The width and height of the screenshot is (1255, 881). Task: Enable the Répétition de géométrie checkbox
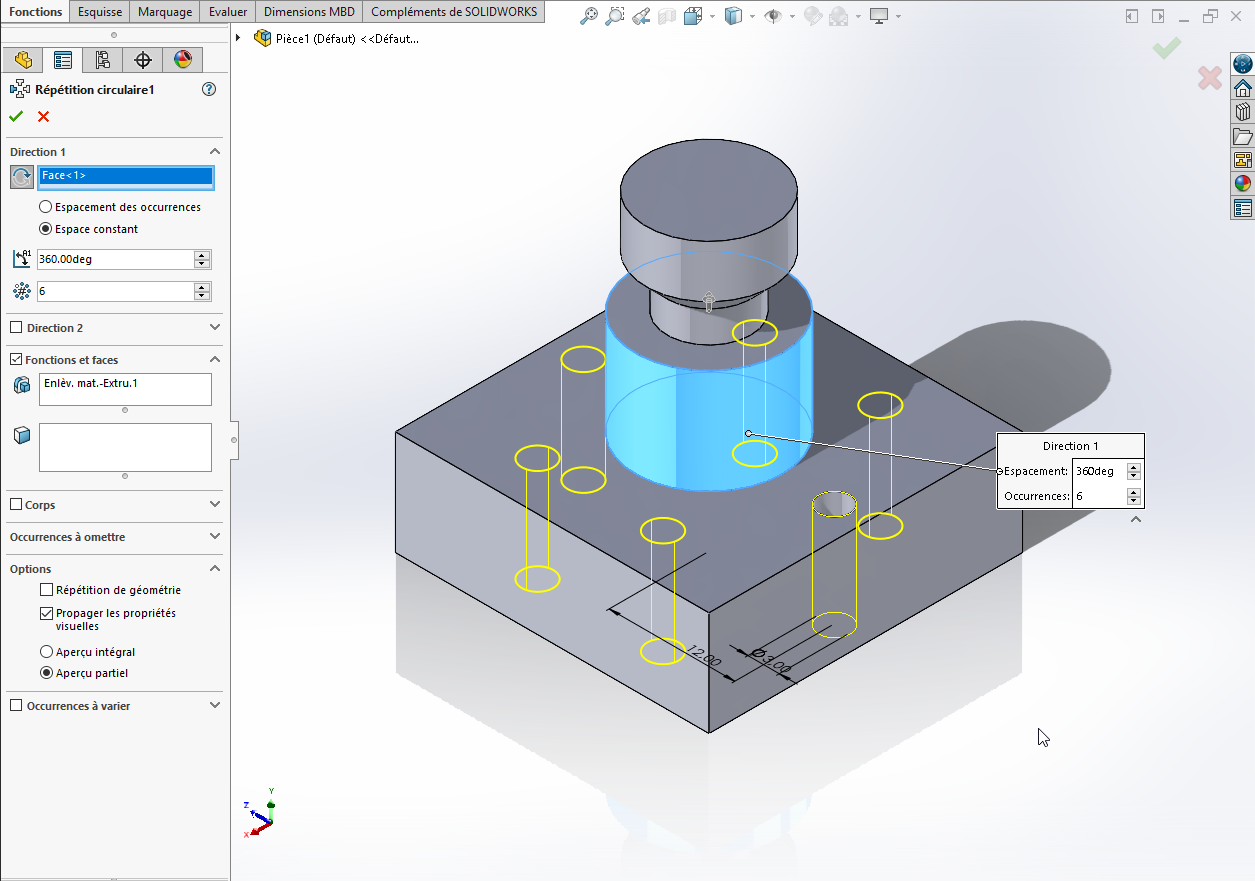(46, 590)
